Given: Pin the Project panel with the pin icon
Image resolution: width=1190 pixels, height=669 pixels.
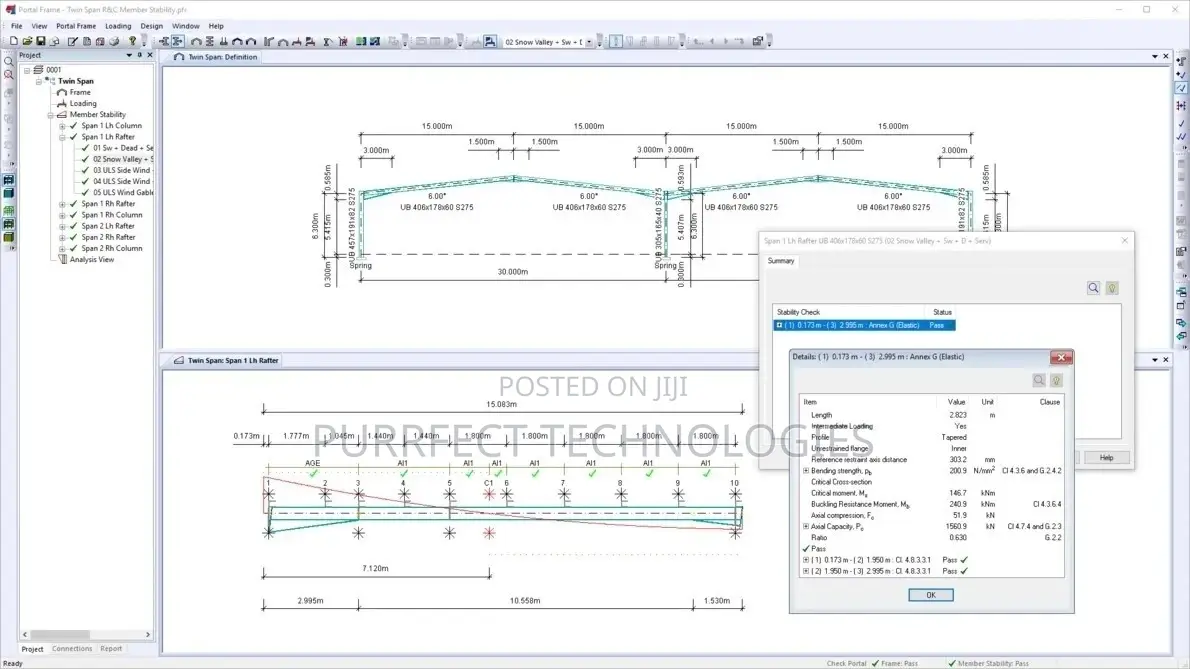Looking at the screenshot, I should point(140,55).
